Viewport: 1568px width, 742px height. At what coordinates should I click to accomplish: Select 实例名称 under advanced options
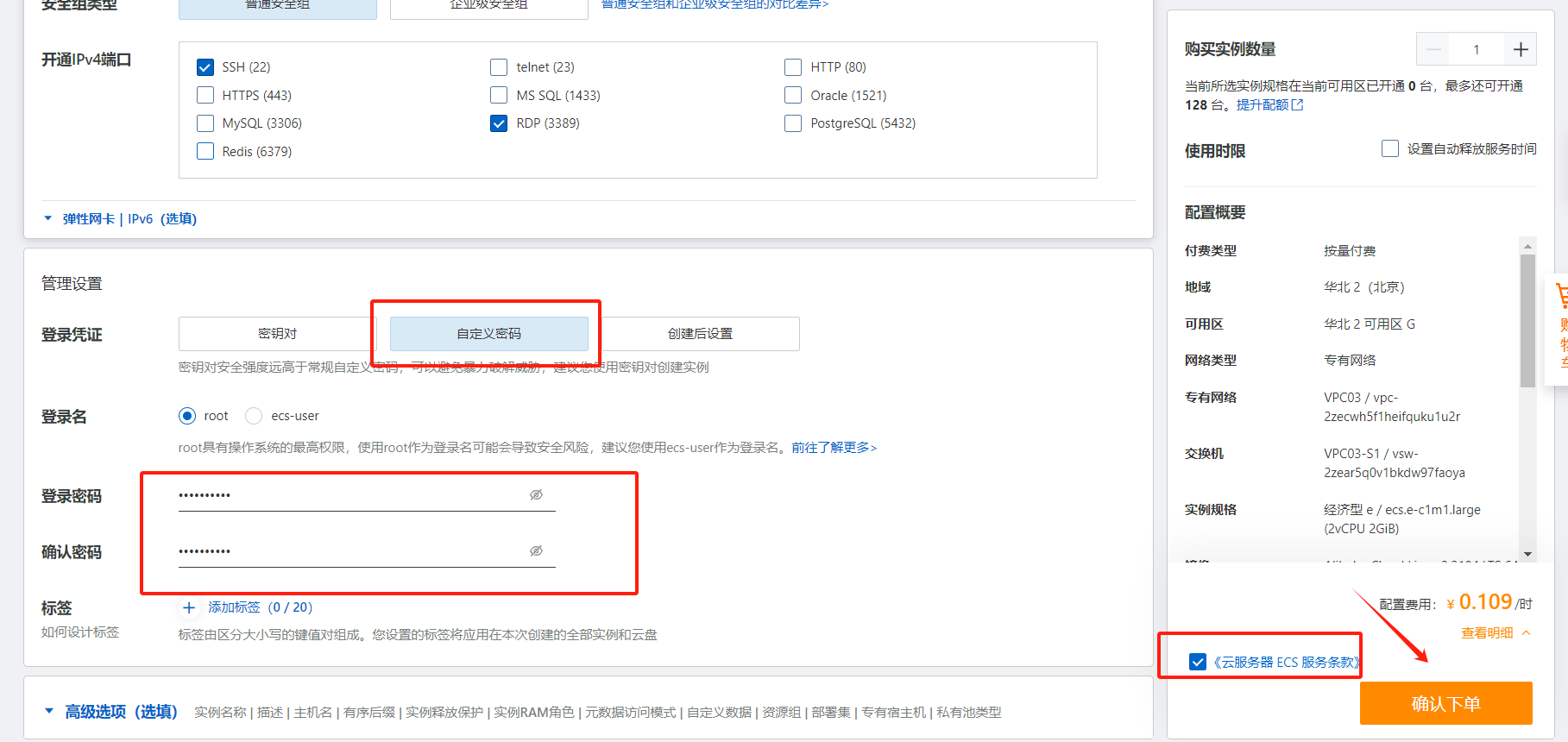[x=220, y=713]
